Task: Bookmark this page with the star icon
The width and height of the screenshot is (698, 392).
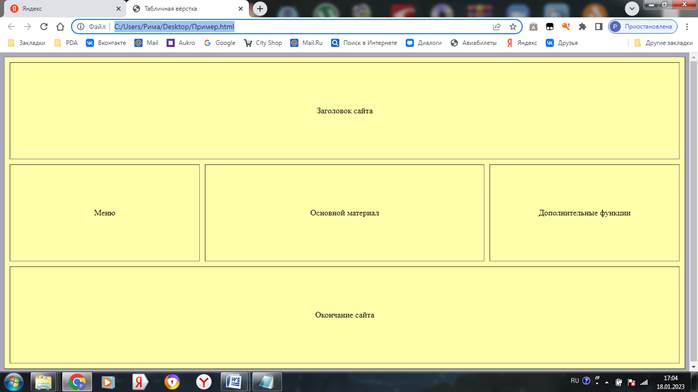Action: [x=513, y=27]
